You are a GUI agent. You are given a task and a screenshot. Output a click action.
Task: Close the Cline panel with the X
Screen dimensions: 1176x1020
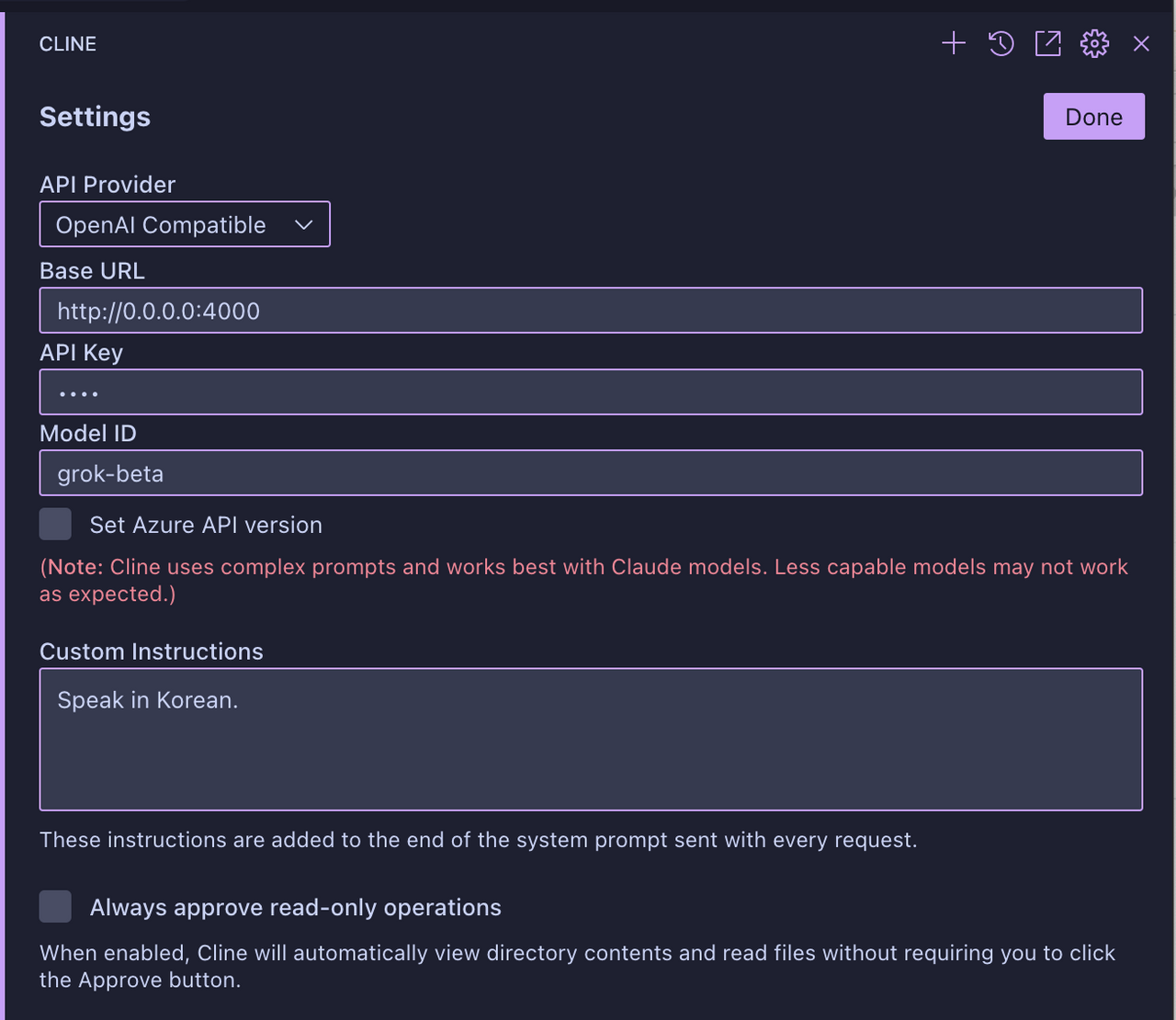(1141, 43)
